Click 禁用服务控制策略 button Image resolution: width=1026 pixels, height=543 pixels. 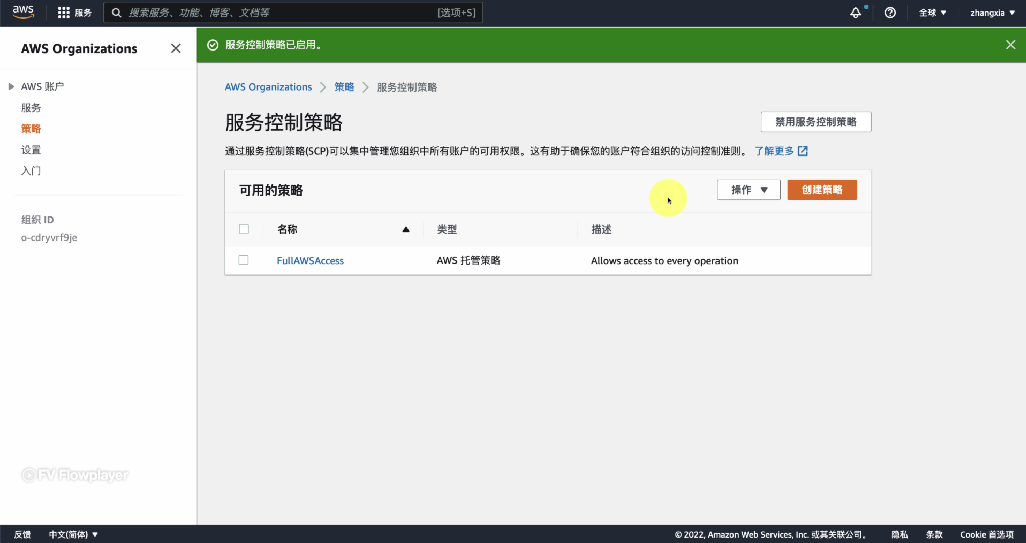(x=816, y=122)
